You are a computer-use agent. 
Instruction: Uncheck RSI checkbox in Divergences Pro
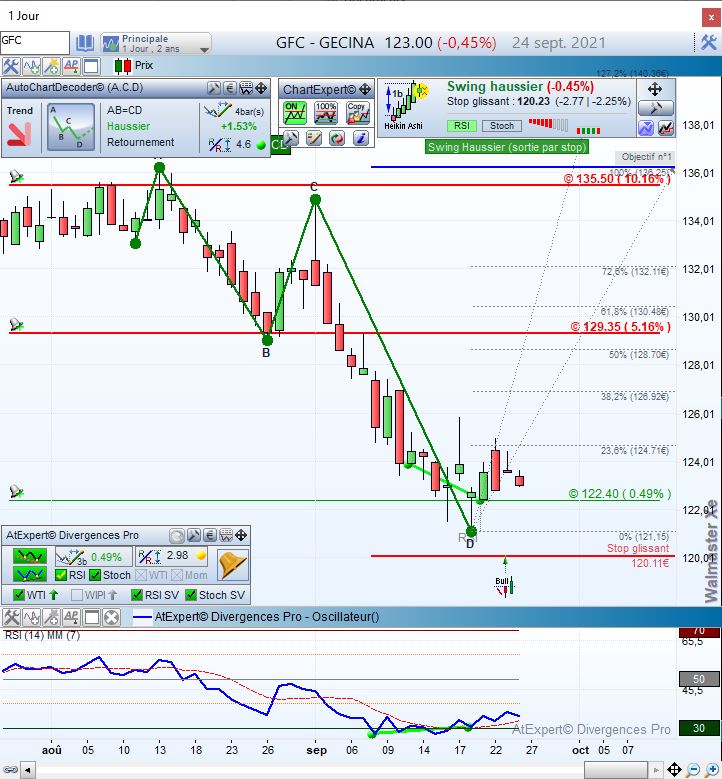tap(61, 575)
